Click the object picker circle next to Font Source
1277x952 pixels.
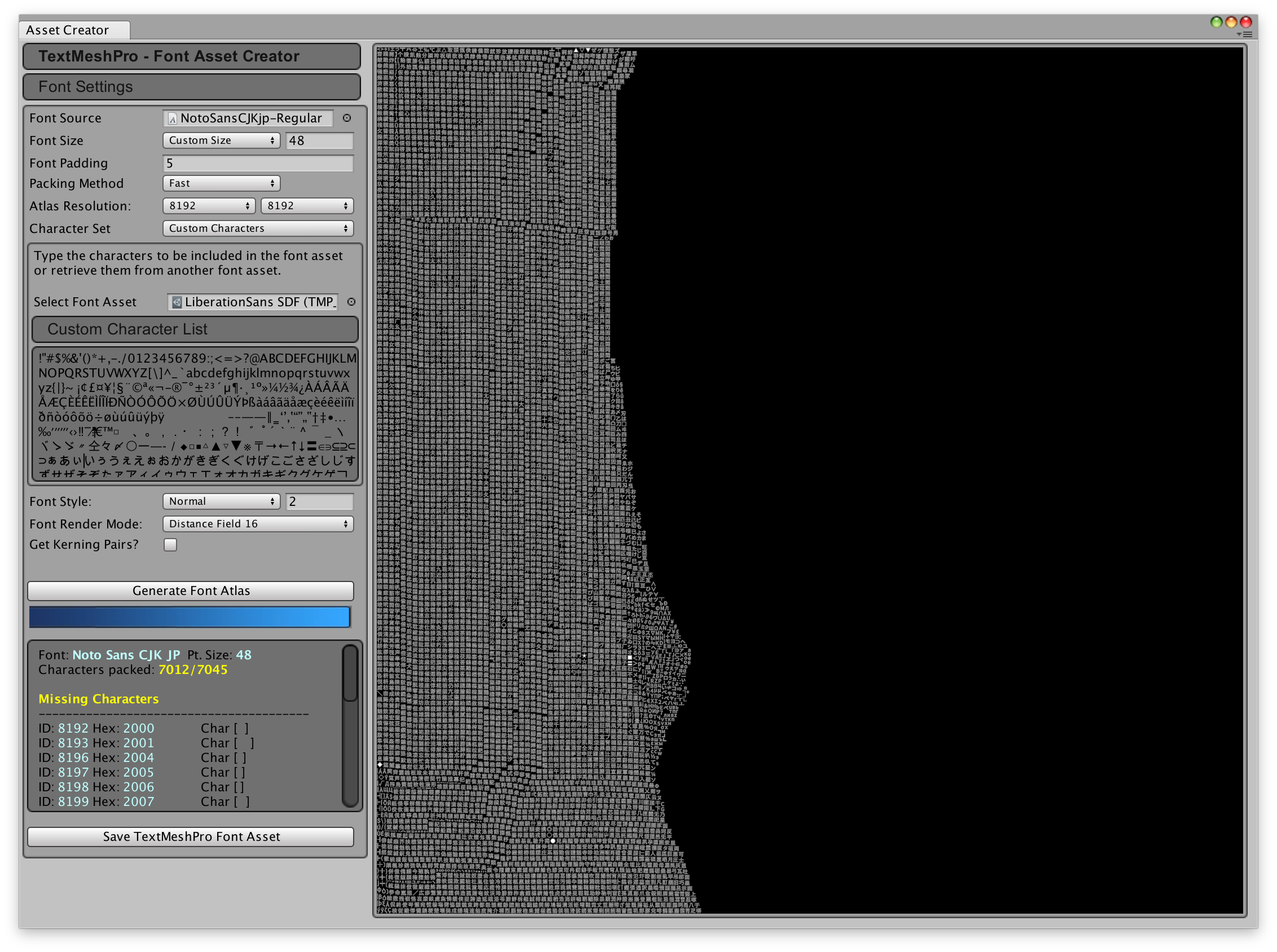click(x=347, y=118)
